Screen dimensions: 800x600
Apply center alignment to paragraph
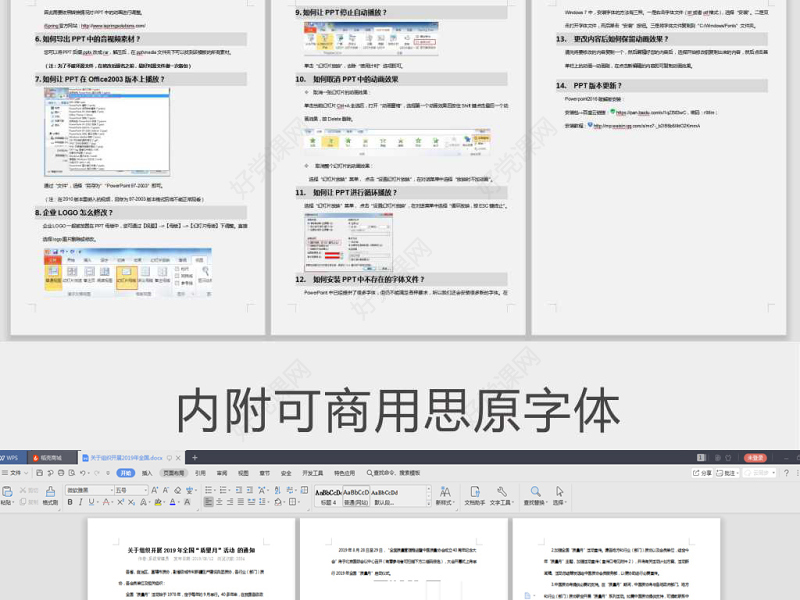tap(220, 501)
